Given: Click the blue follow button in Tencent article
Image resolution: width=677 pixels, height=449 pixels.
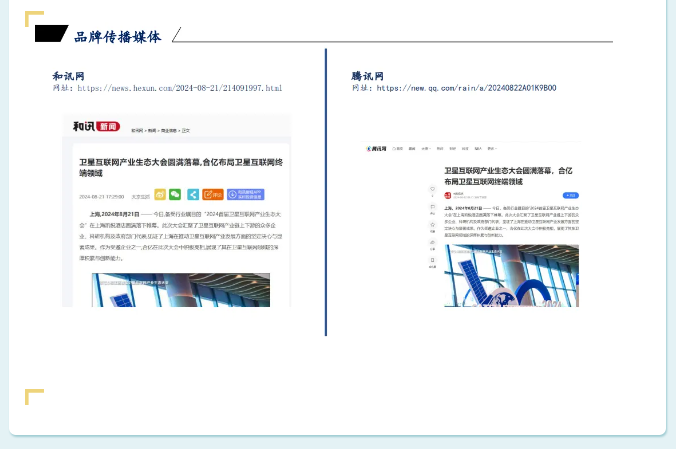Looking at the screenshot, I should (x=571, y=196).
